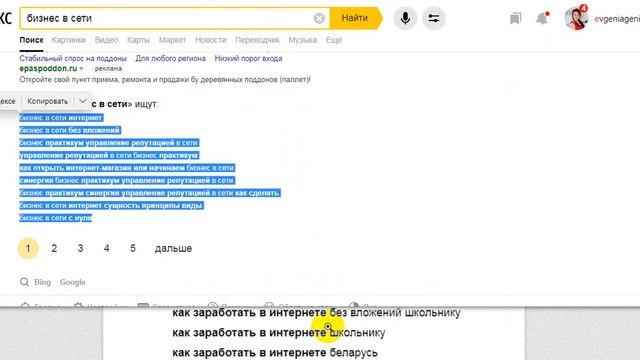Switch to the Маркет tab
This screenshot has width=640, height=360.
[172, 40]
